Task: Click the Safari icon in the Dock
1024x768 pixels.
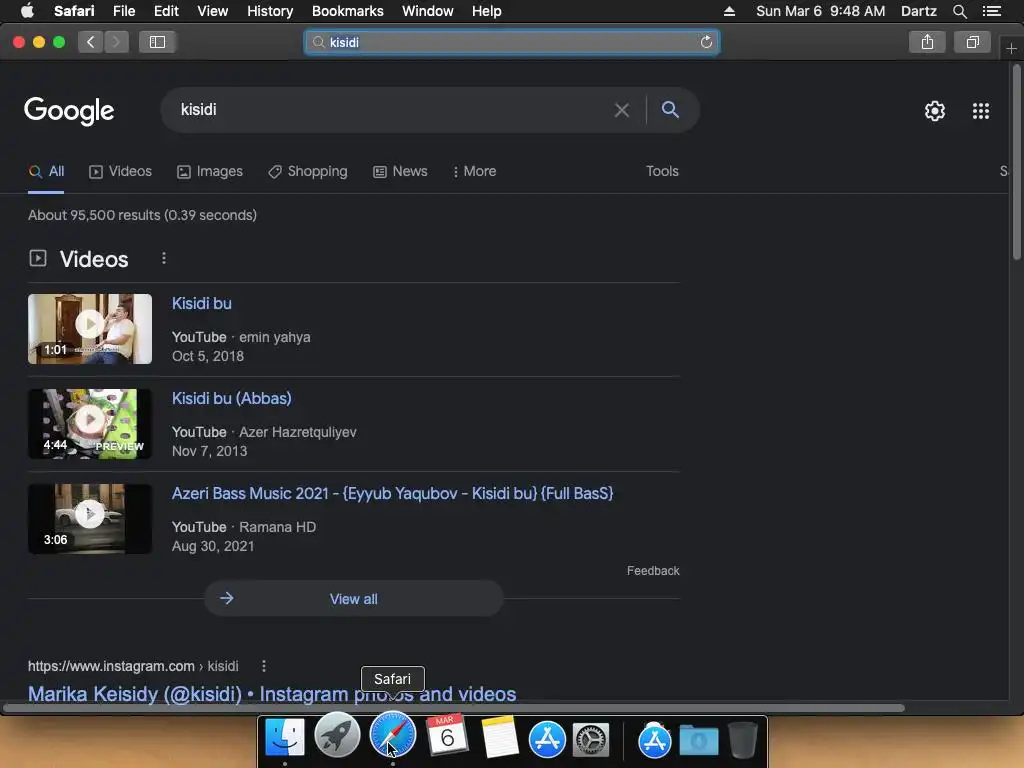Action: tap(392, 736)
